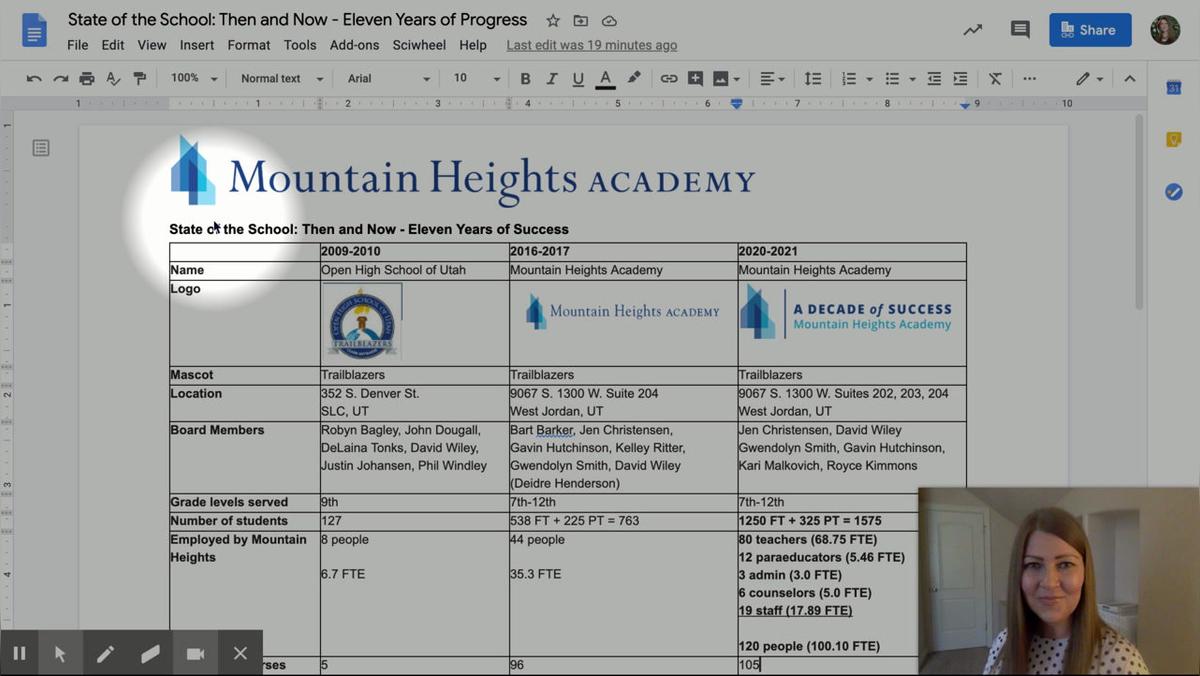Collapse the menus with the up chevron
This screenshot has height=676, width=1200.
pyautogui.click(x=1130, y=78)
